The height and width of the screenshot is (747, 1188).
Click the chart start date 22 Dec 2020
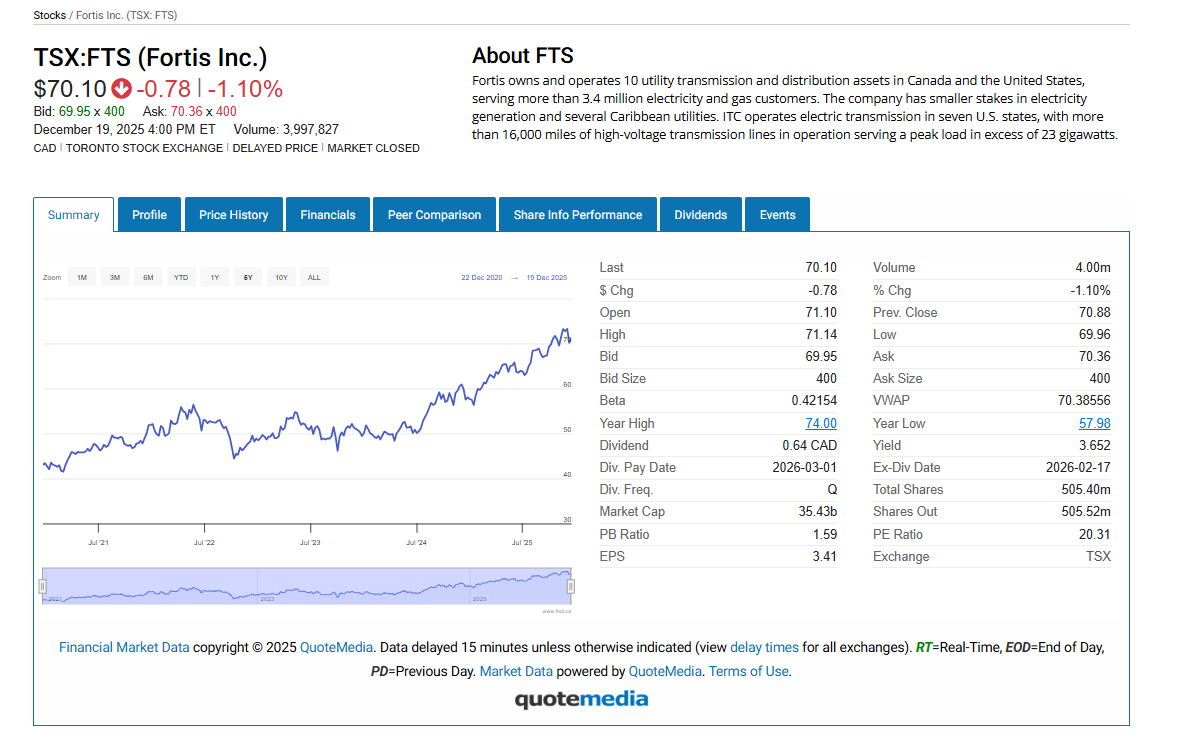pyautogui.click(x=481, y=277)
